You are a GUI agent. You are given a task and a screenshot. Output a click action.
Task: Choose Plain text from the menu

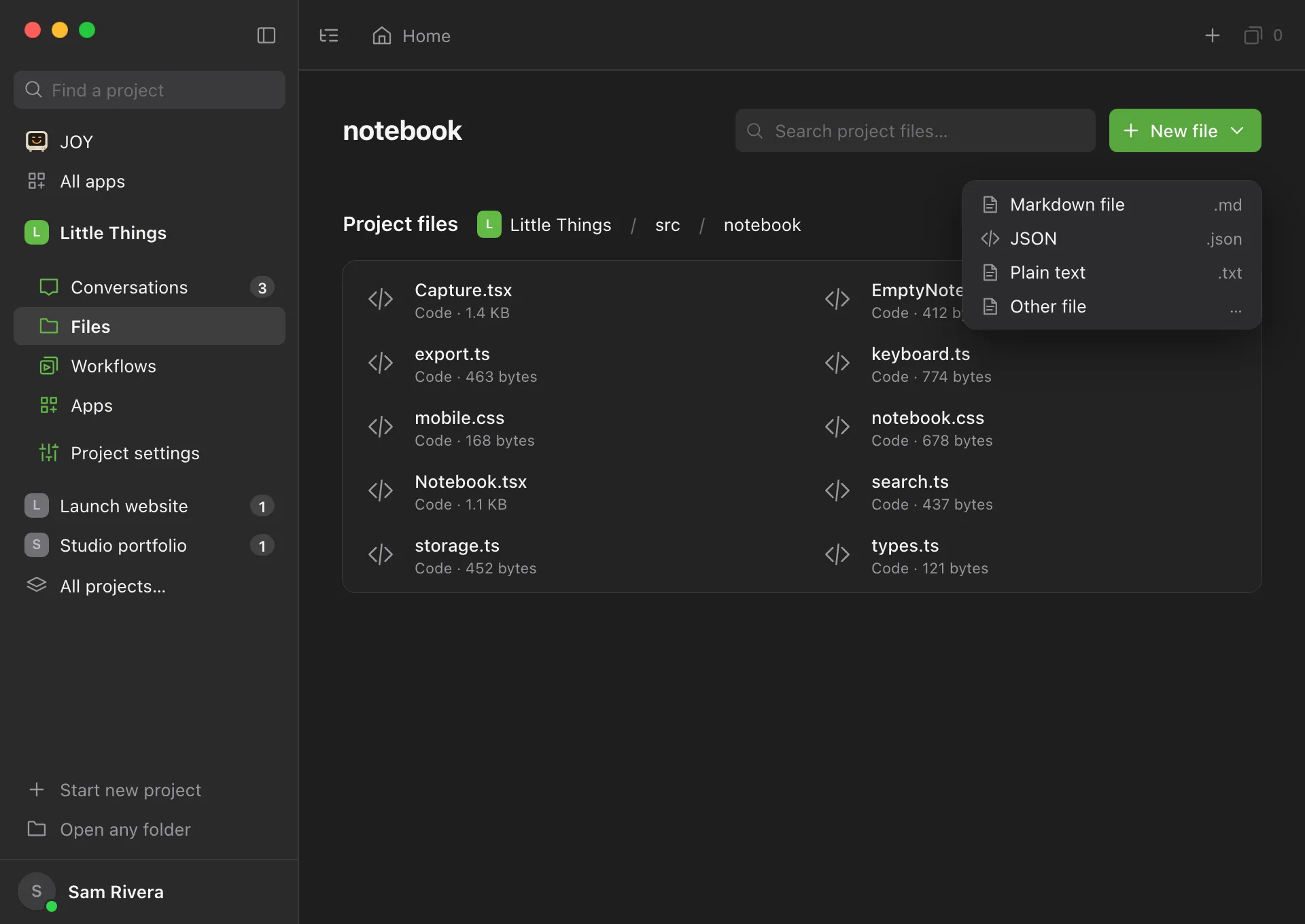point(1112,272)
